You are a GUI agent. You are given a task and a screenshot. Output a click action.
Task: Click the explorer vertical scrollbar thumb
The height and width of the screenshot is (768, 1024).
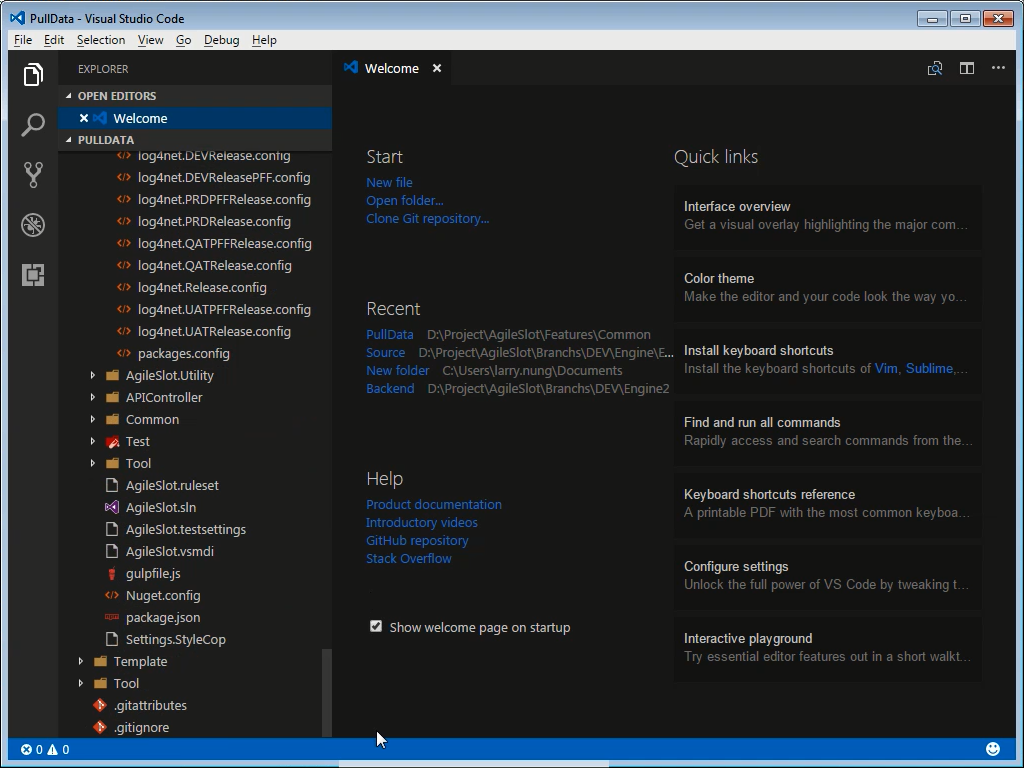pos(327,693)
